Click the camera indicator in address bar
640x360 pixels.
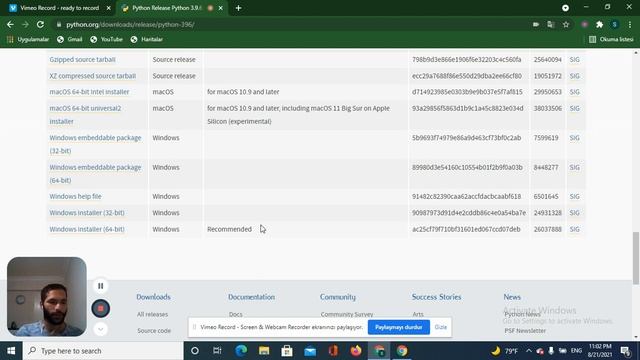536,24
